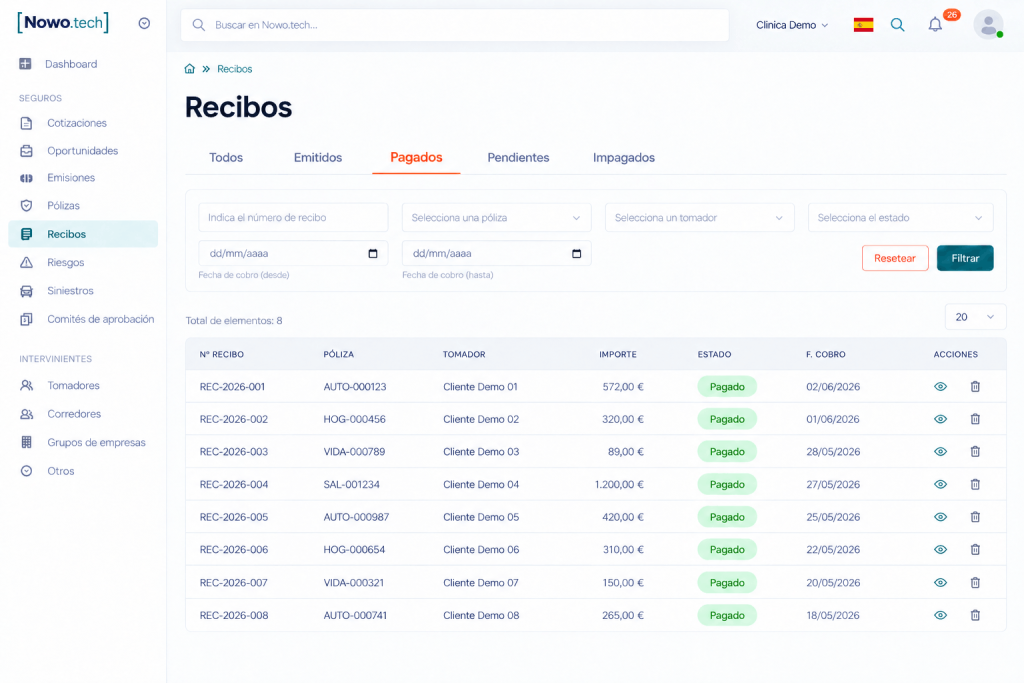View receipt REC-2026-001 with eye icon
Image resolution: width=1024 pixels, height=683 pixels.
(x=940, y=387)
